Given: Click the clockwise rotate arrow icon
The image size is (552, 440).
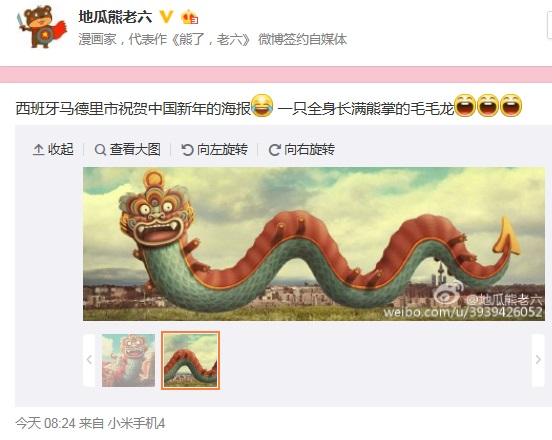Looking at the screenshot, I should click(x=274, y=150).
